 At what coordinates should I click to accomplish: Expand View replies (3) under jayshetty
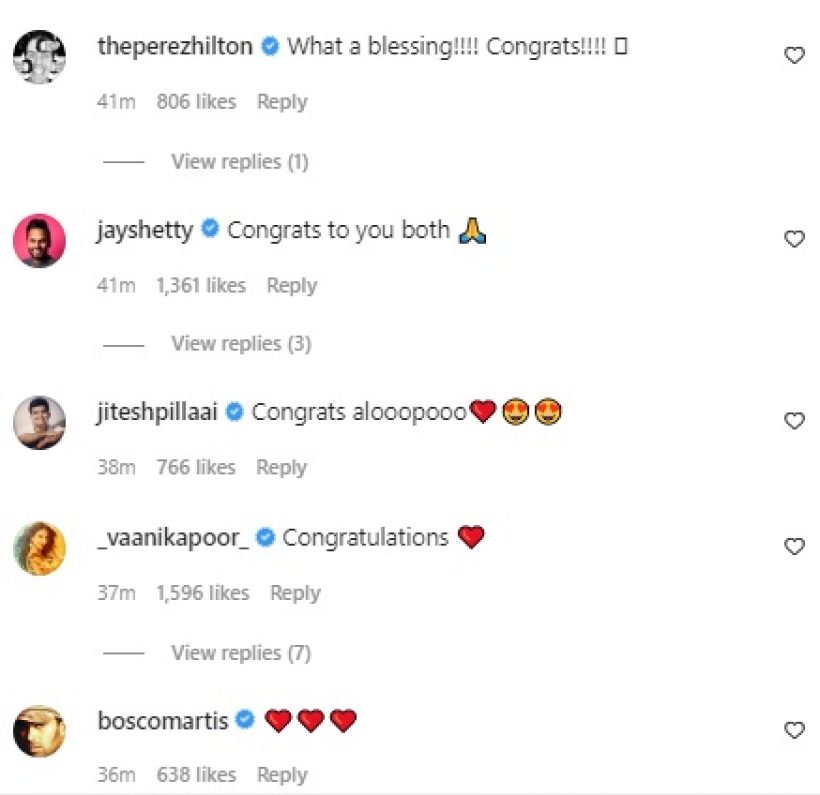coord(241,344)
